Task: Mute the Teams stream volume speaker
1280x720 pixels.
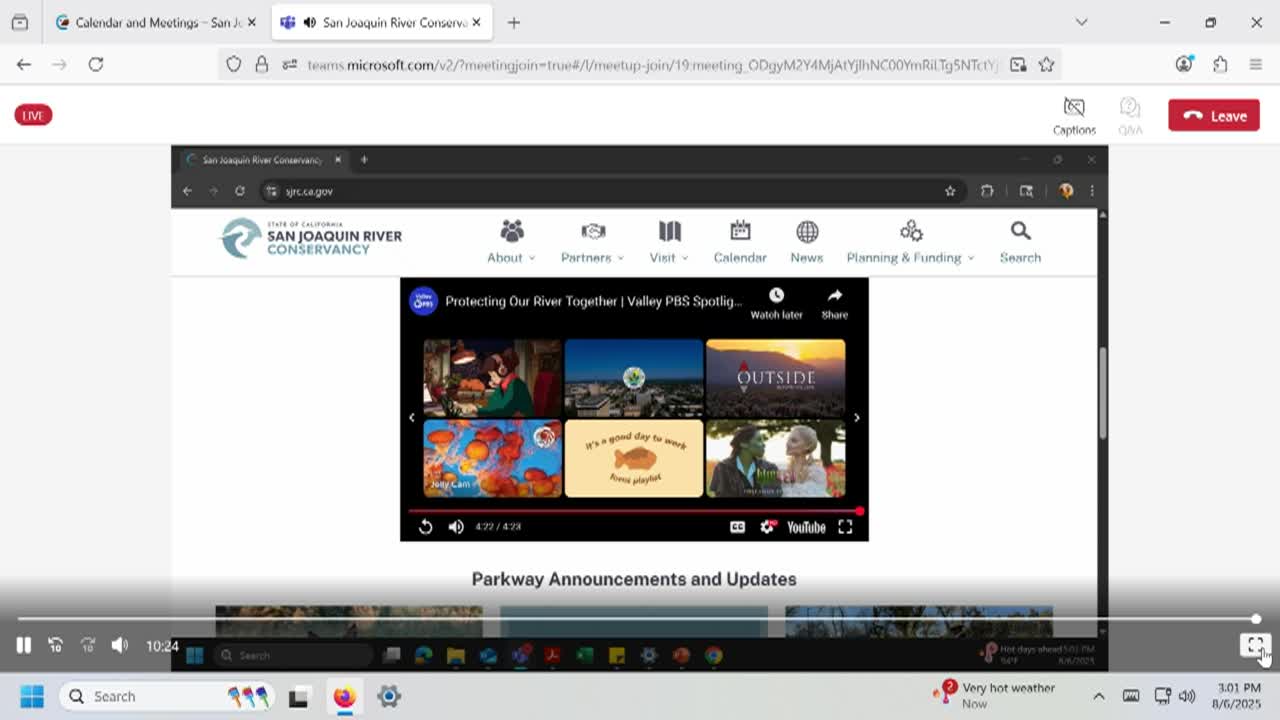Action: tap(120, 646)
